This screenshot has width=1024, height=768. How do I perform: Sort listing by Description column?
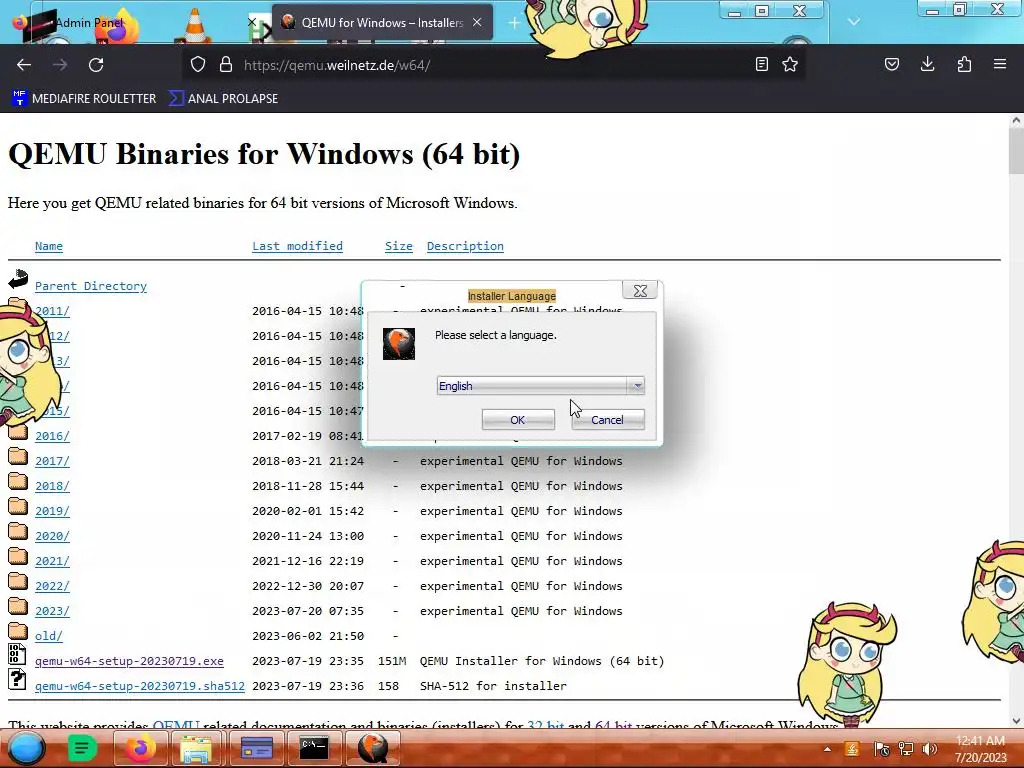465,246
